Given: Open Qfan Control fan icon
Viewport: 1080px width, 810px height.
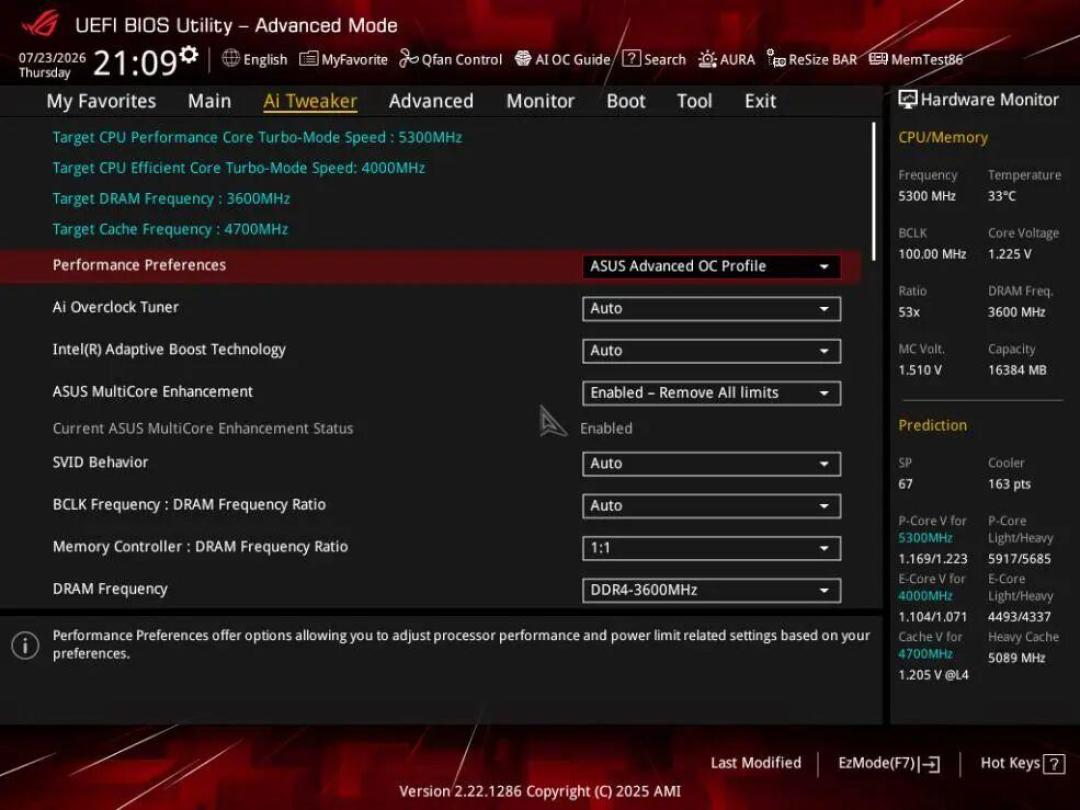Looking at the screenshot, I should pyautogui.click(x=408, y=59).
